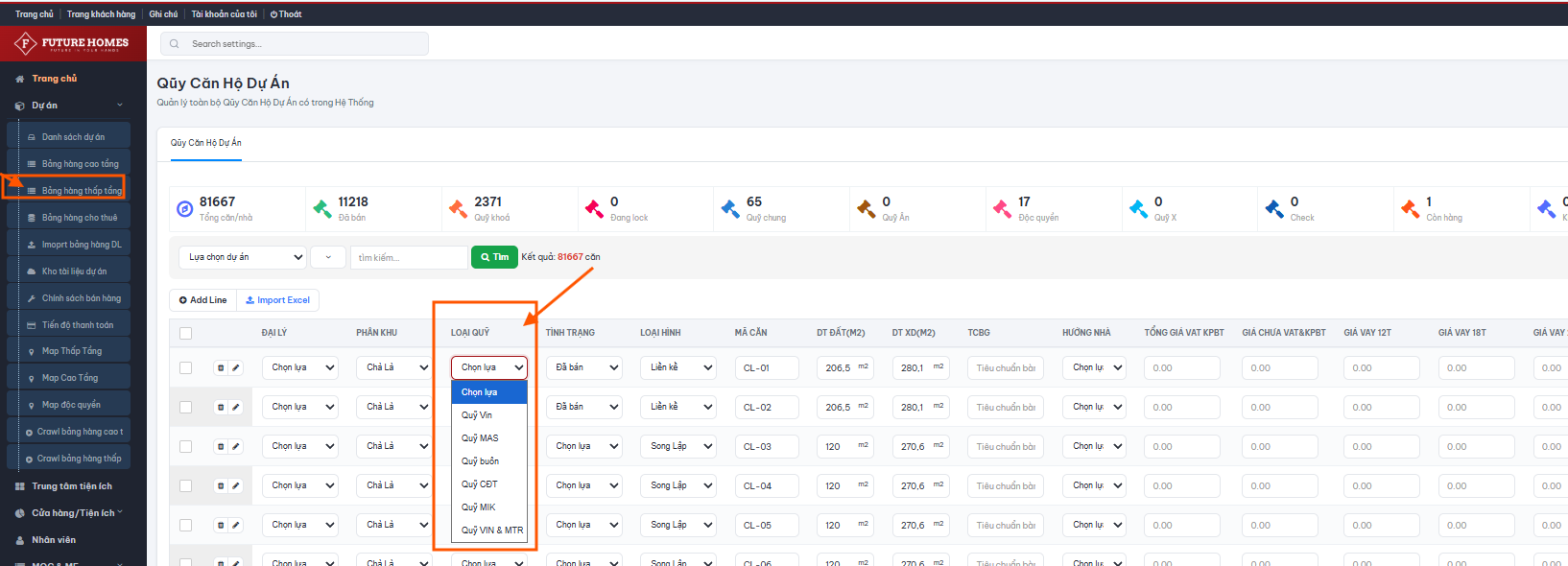The width and height of the screenshot is (1568, 566).
Task: Click the Future Homes logo
Action: [72, 43]
